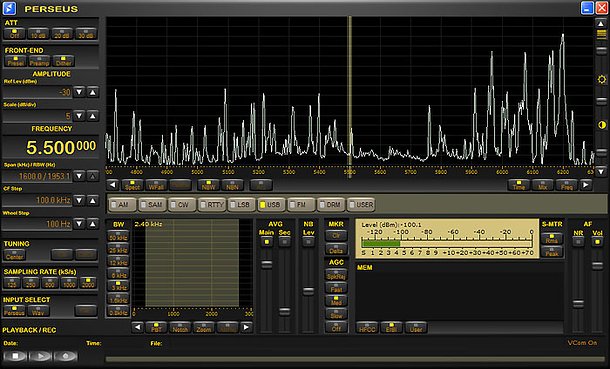Select the RTTY demodulation mode
The height and width of the screenshot is (369, 610).
point(212,205)
